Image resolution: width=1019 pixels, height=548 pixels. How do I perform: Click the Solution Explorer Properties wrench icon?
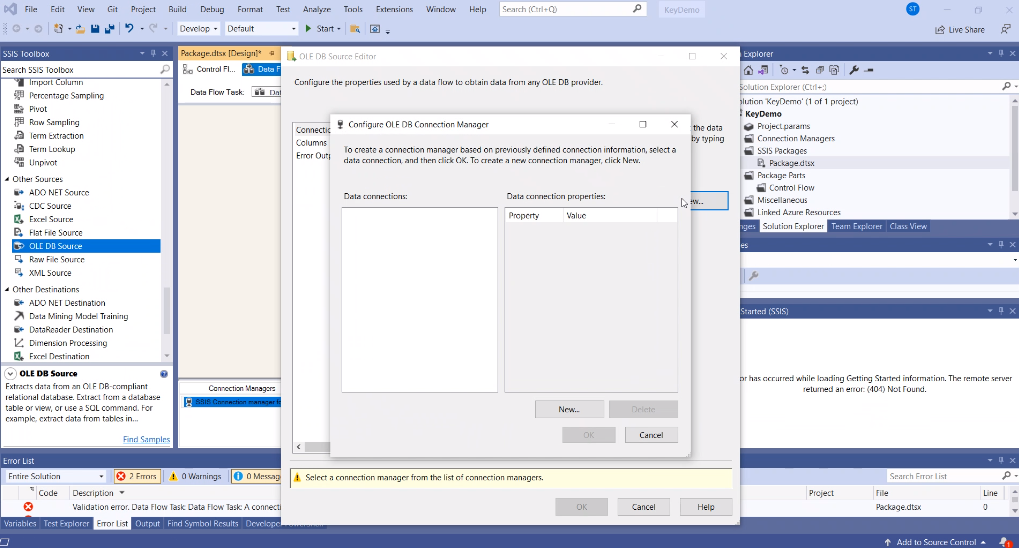tap(854, 70)
